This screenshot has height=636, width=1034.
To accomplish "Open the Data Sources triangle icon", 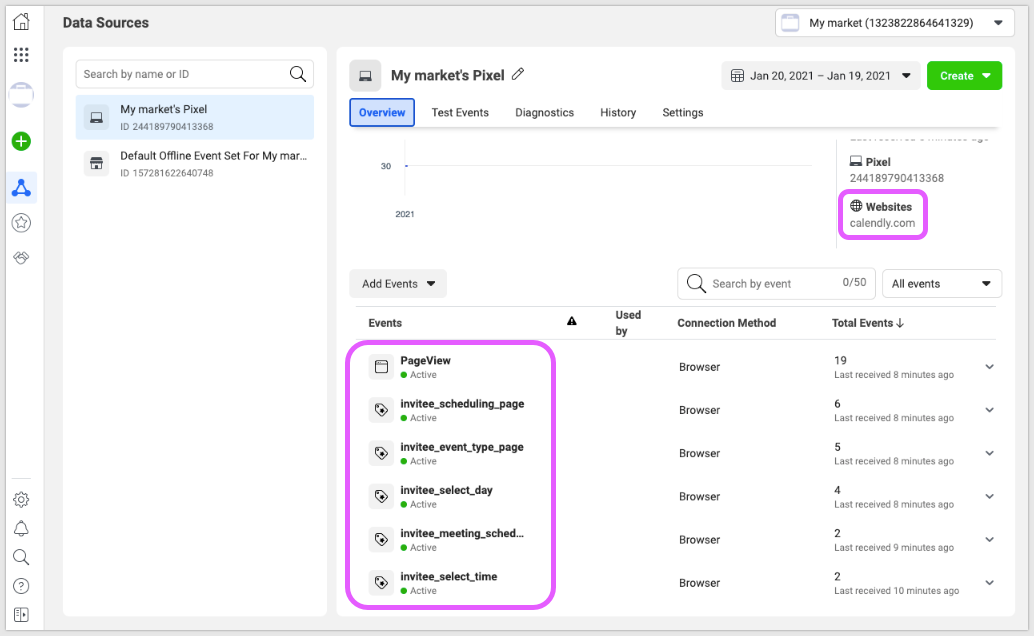I will 21,188.
